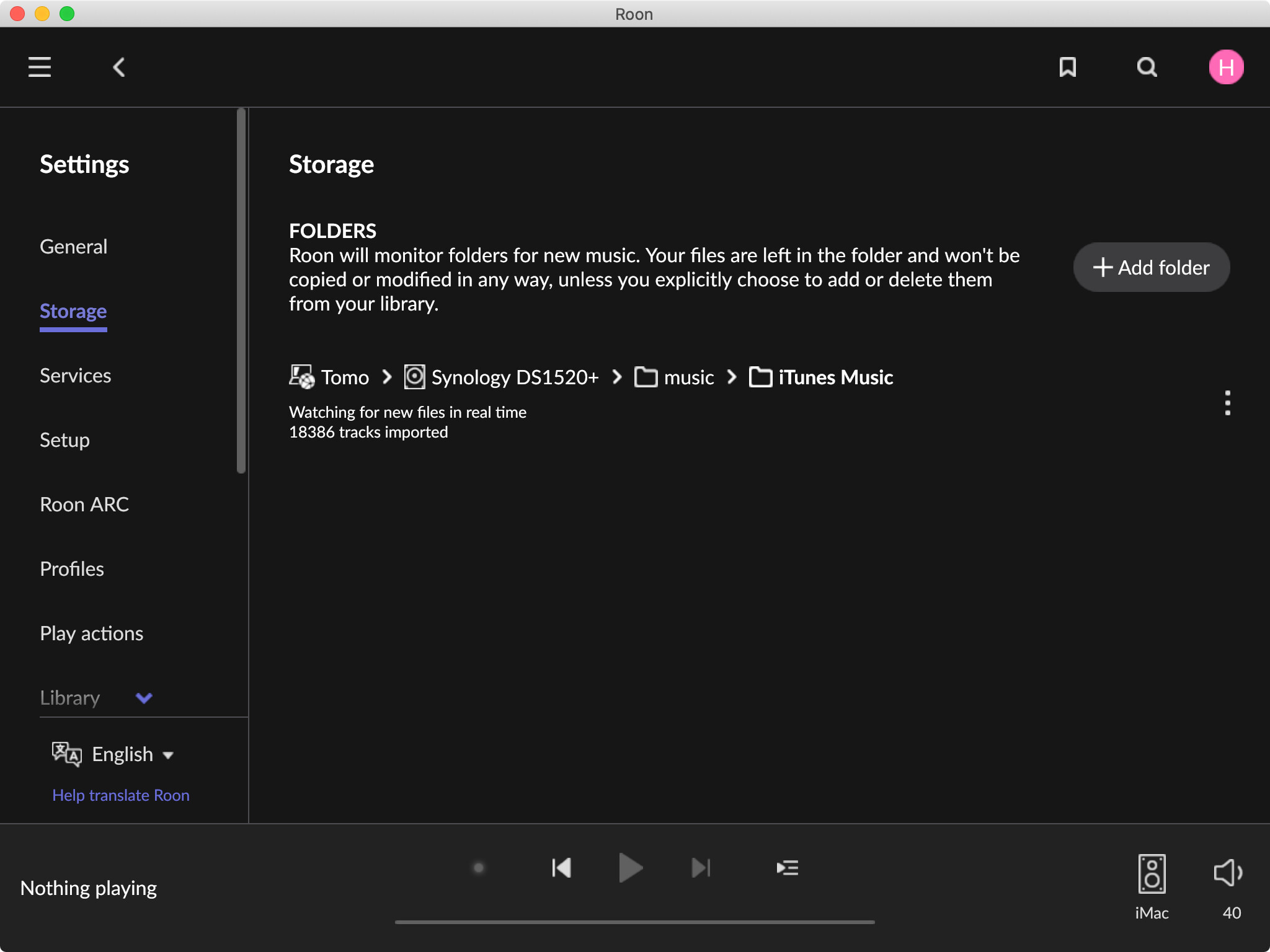Open bookmarks from the top bar
The width and height of the screenshot is (1270, 952).
[x=1067, y=67]
